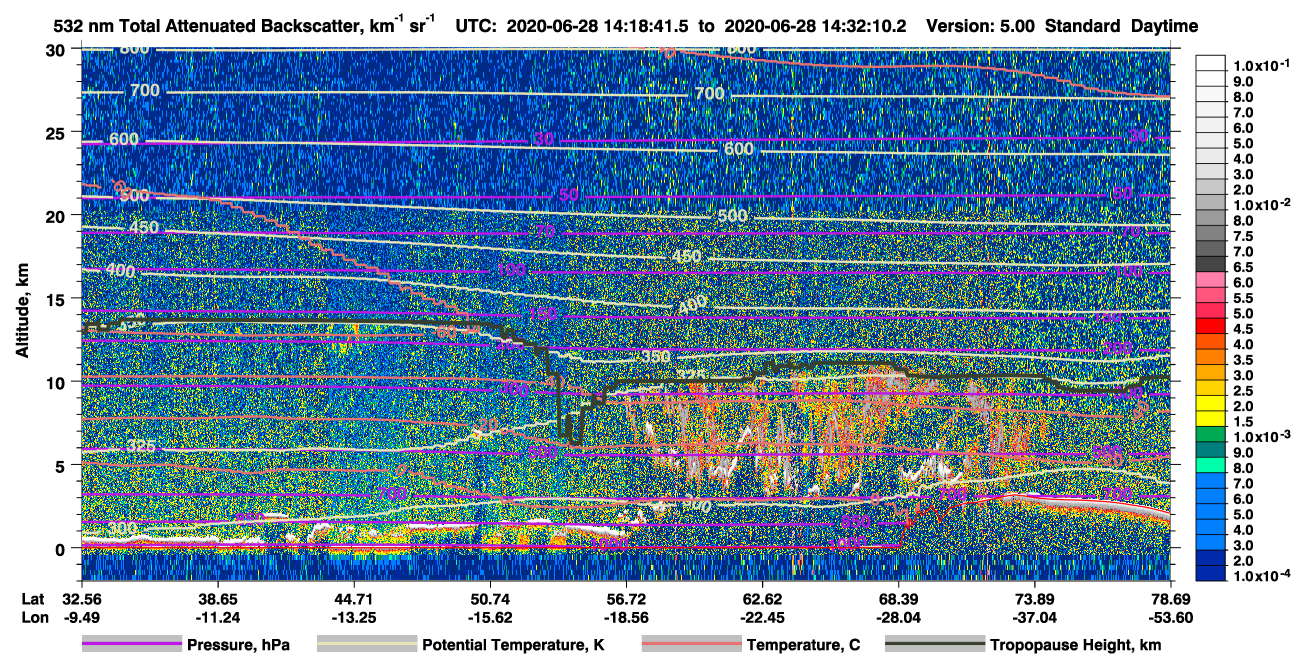Click the altitude tick label '10'
Image resolution: width=1300 pixels, height=667 pixels.
57,382
